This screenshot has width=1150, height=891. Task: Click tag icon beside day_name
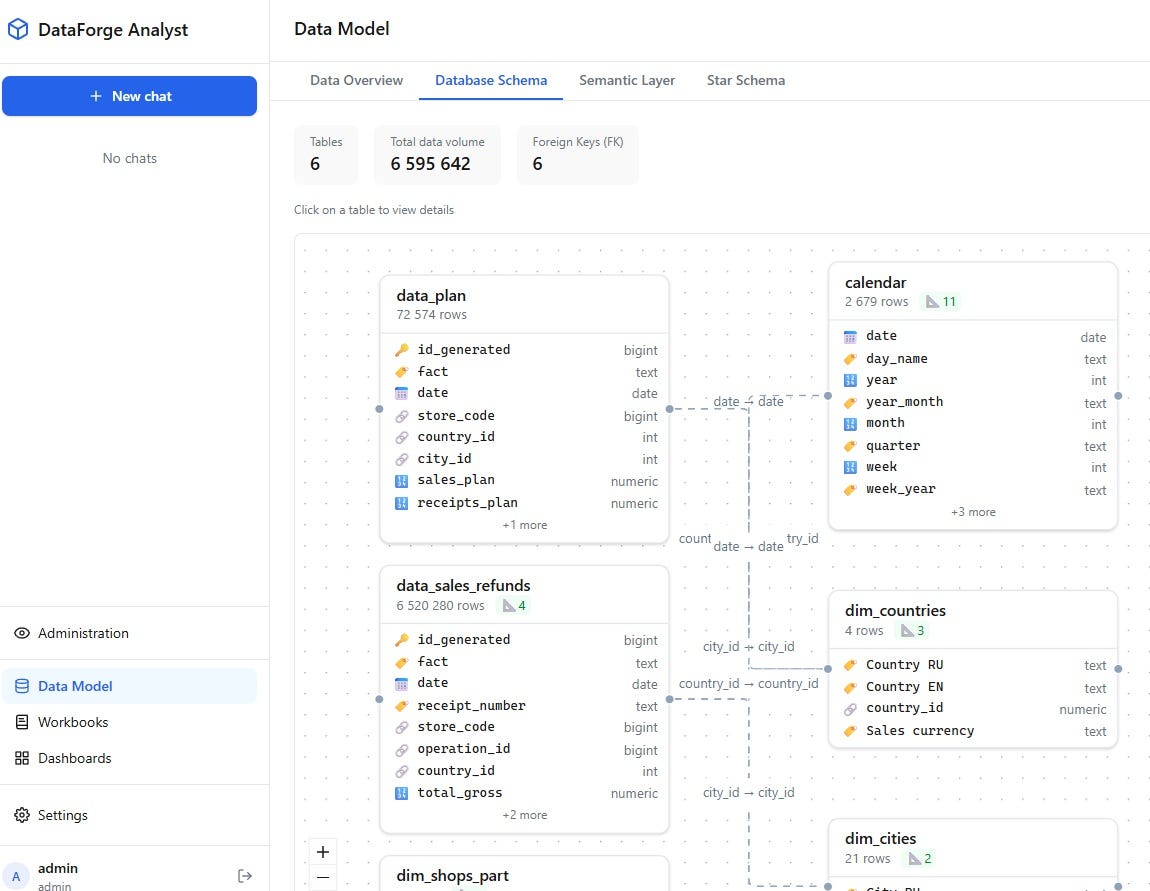[x=850, y=359]
